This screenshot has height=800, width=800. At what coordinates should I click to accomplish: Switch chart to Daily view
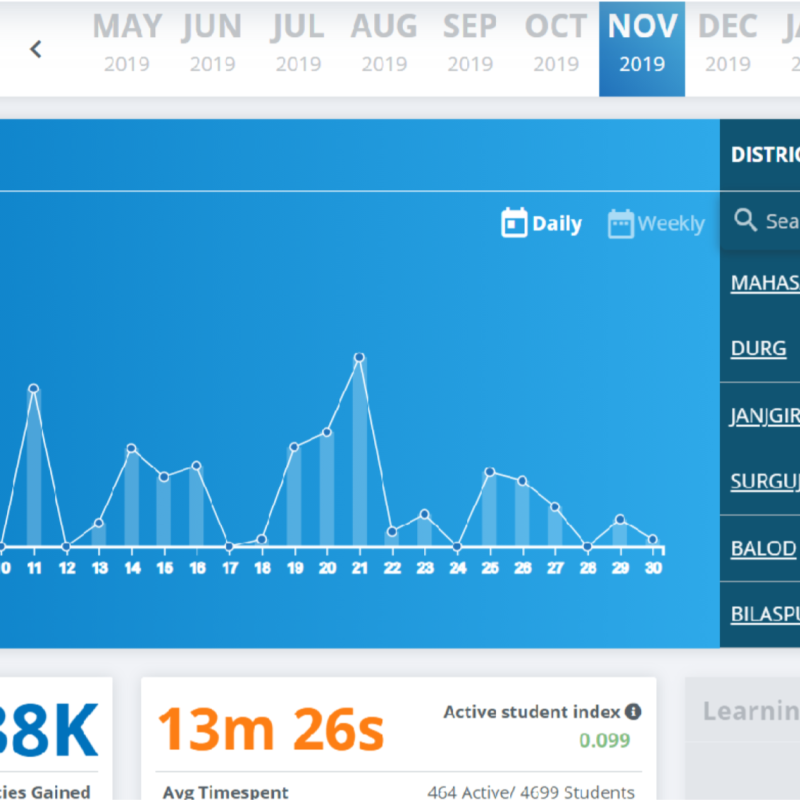(x=556, y=224)
